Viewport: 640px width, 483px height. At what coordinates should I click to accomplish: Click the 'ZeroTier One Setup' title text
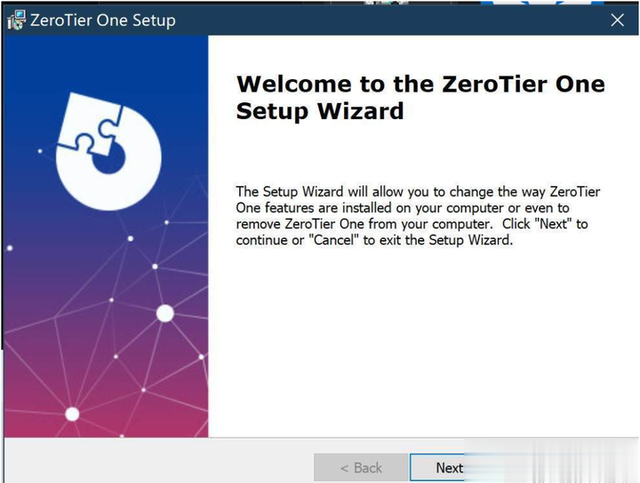103,20
